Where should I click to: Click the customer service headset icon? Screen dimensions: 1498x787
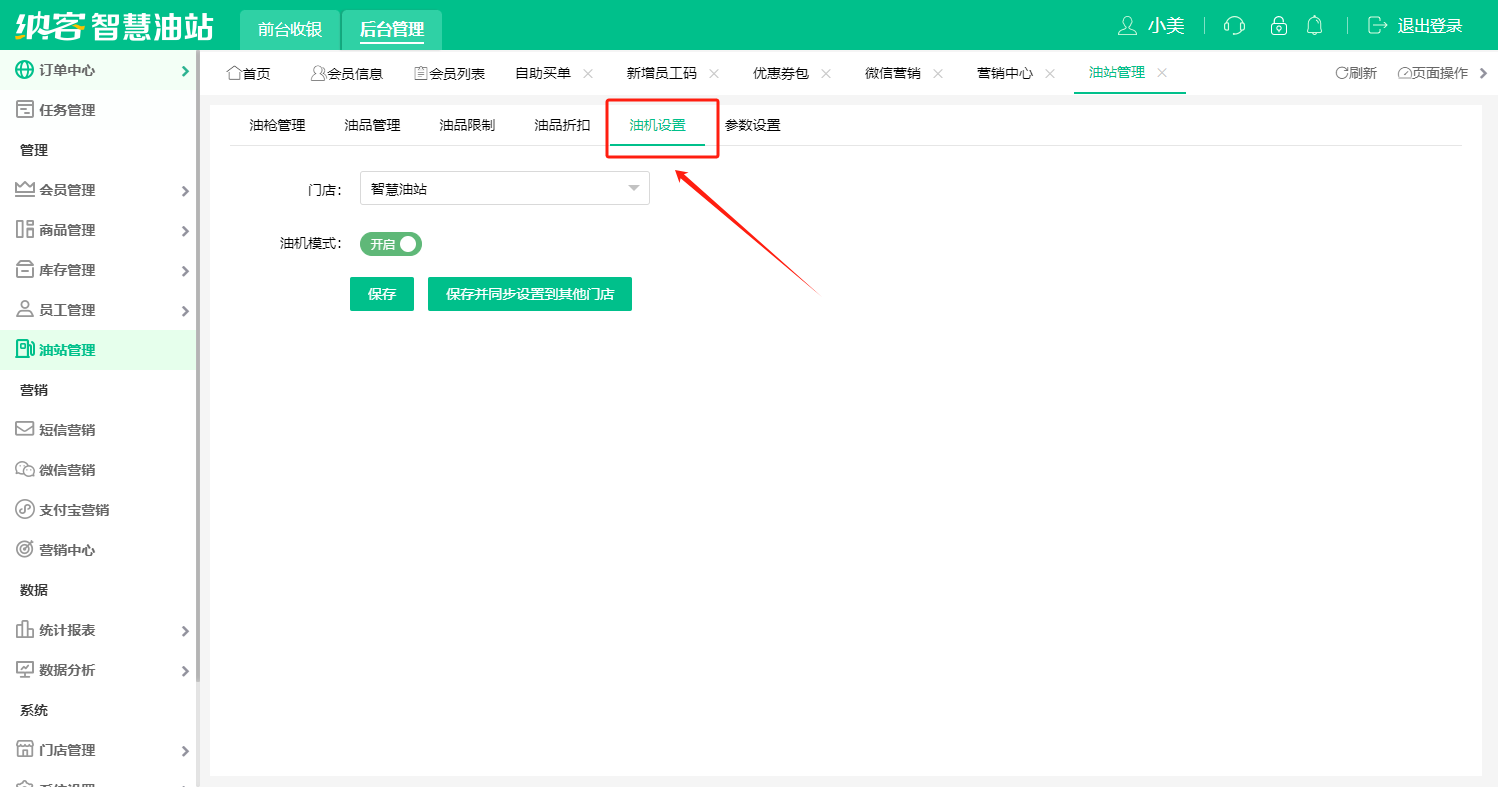pos(1234,26)
